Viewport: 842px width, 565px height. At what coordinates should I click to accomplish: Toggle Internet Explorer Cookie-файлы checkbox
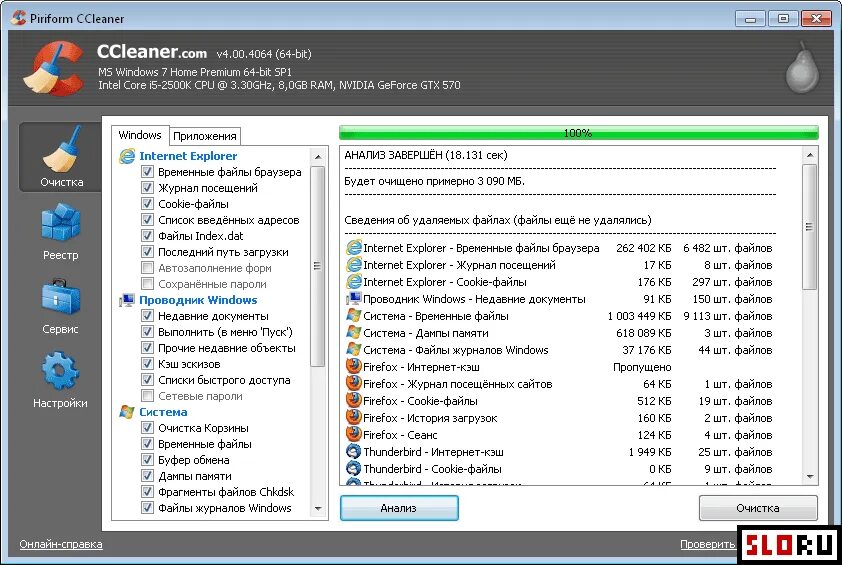pos(147,204)
